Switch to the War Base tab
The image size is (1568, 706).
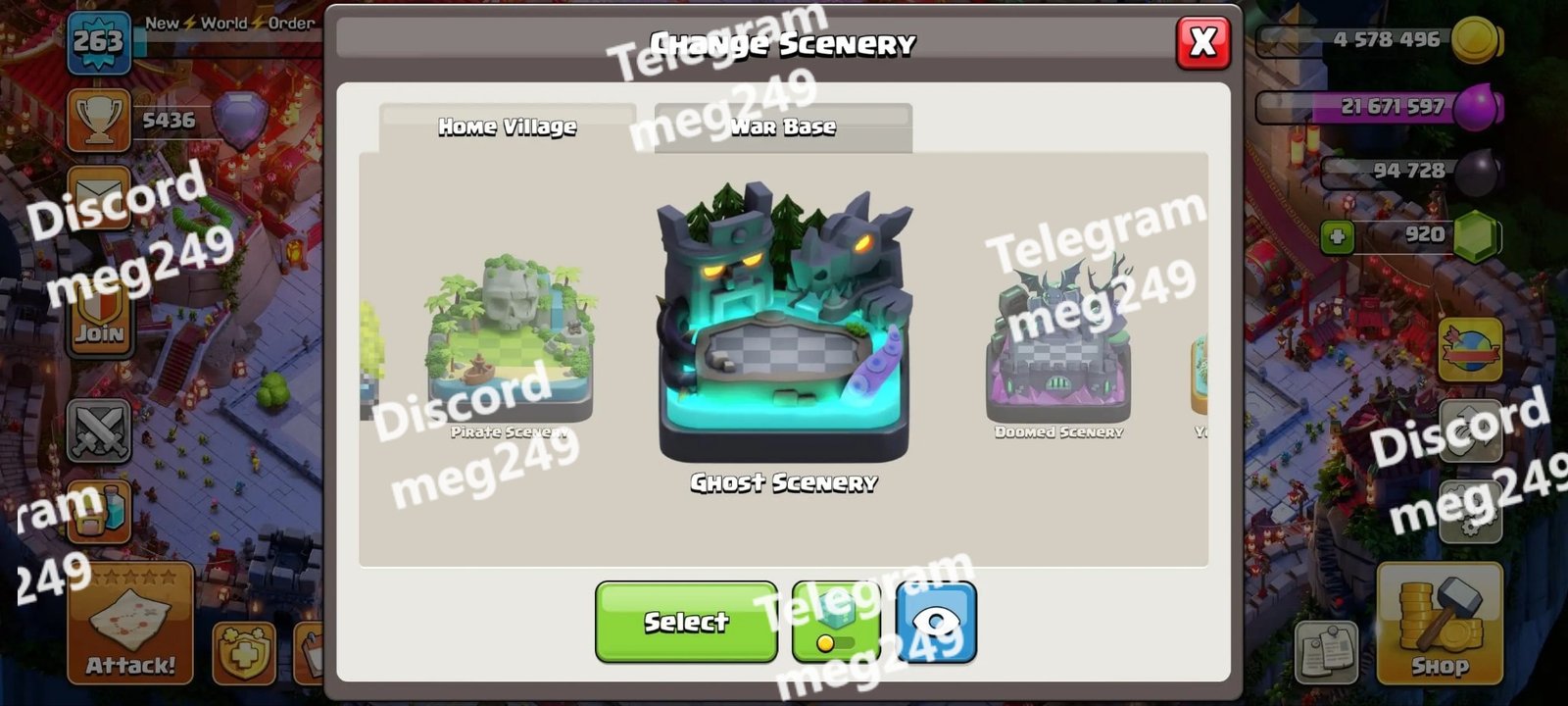[x=783, y=127]
